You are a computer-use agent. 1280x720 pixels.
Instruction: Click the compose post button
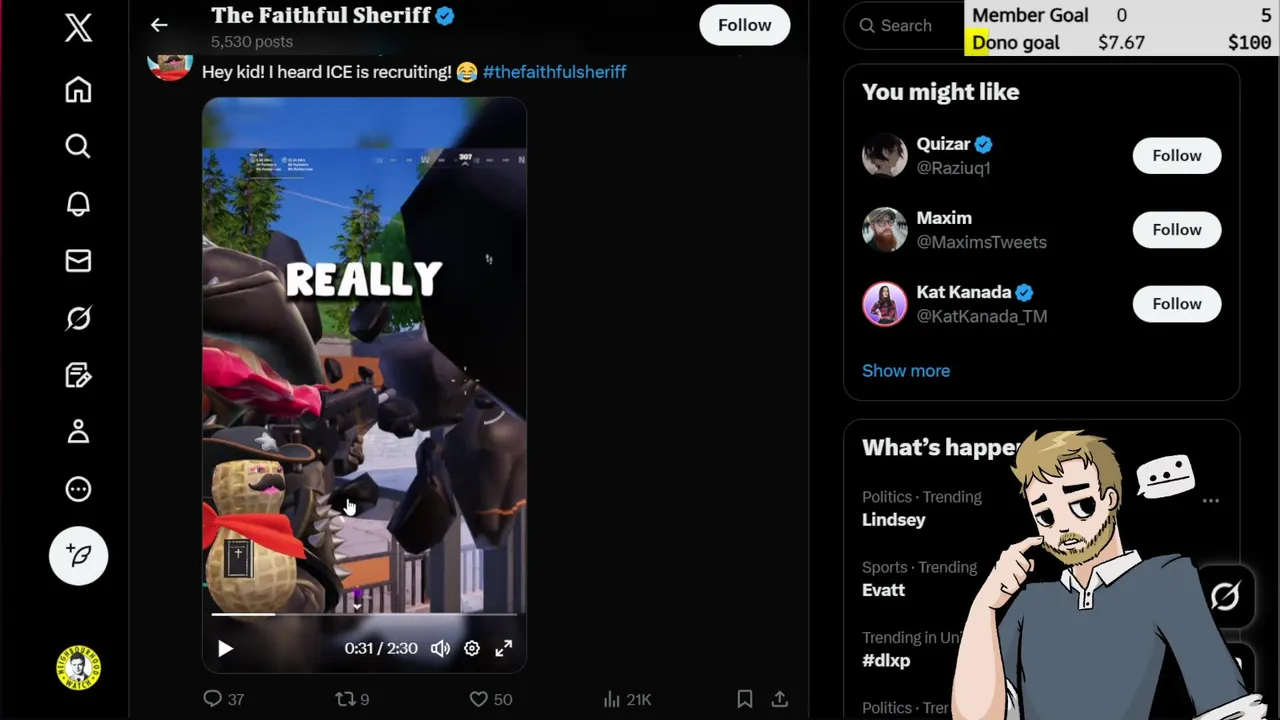click(x=78, y=556)
